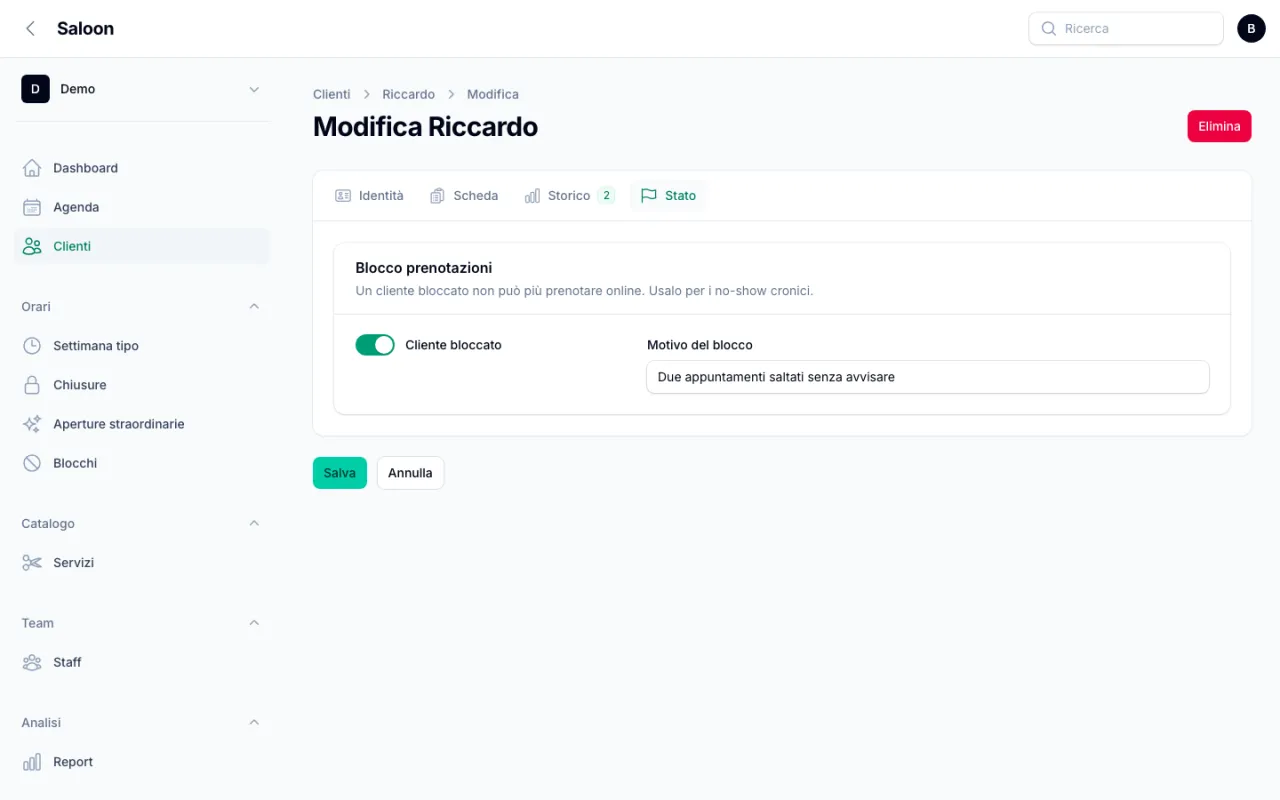Click the magnifier icon in search box
This screenshot has height=800, width=1280.
tap(1049, 29)
